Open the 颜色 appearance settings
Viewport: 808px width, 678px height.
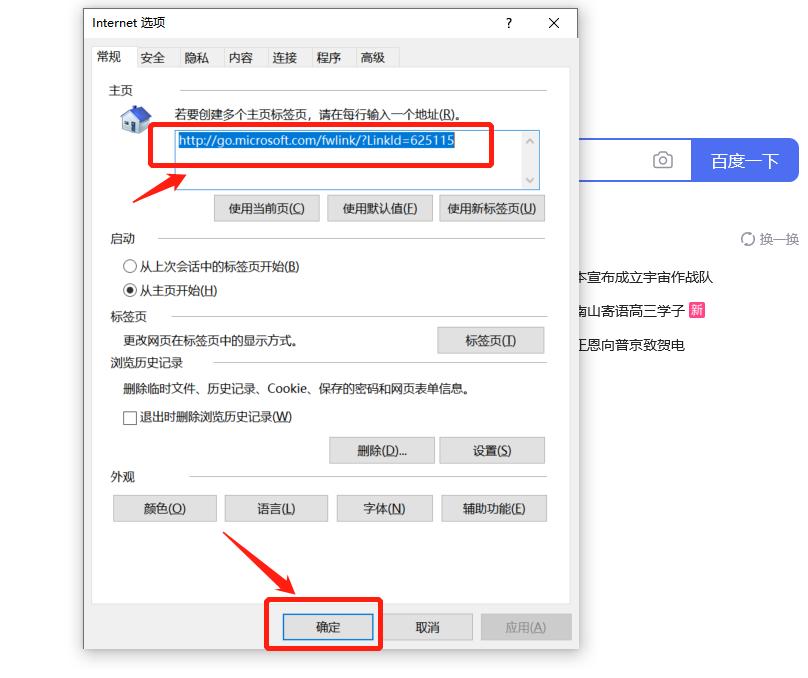[x=164, y=508]
